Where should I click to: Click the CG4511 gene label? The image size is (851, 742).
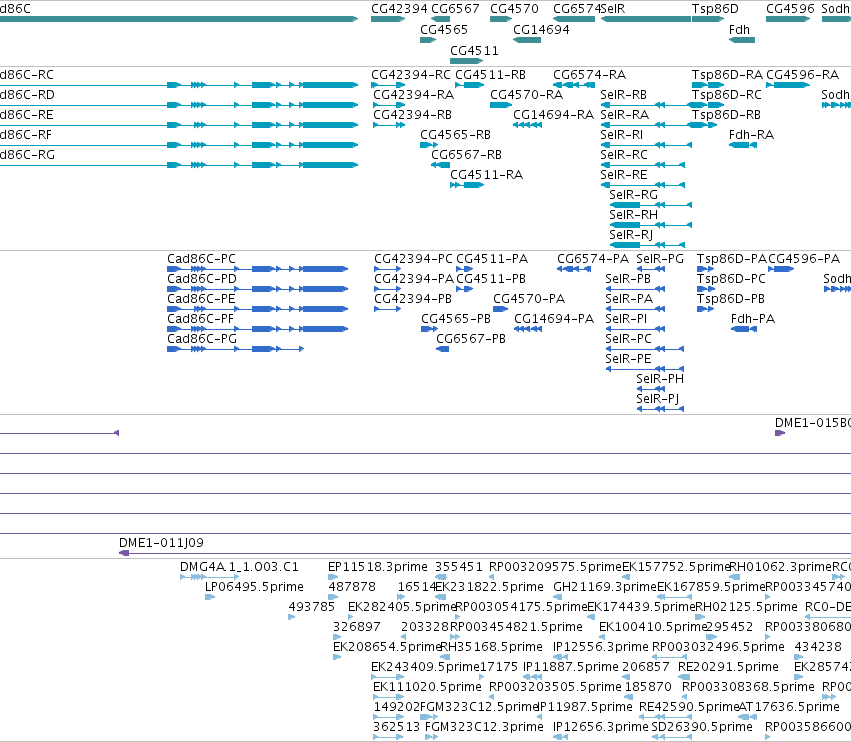pyautogui.click(x=474, y=50)
